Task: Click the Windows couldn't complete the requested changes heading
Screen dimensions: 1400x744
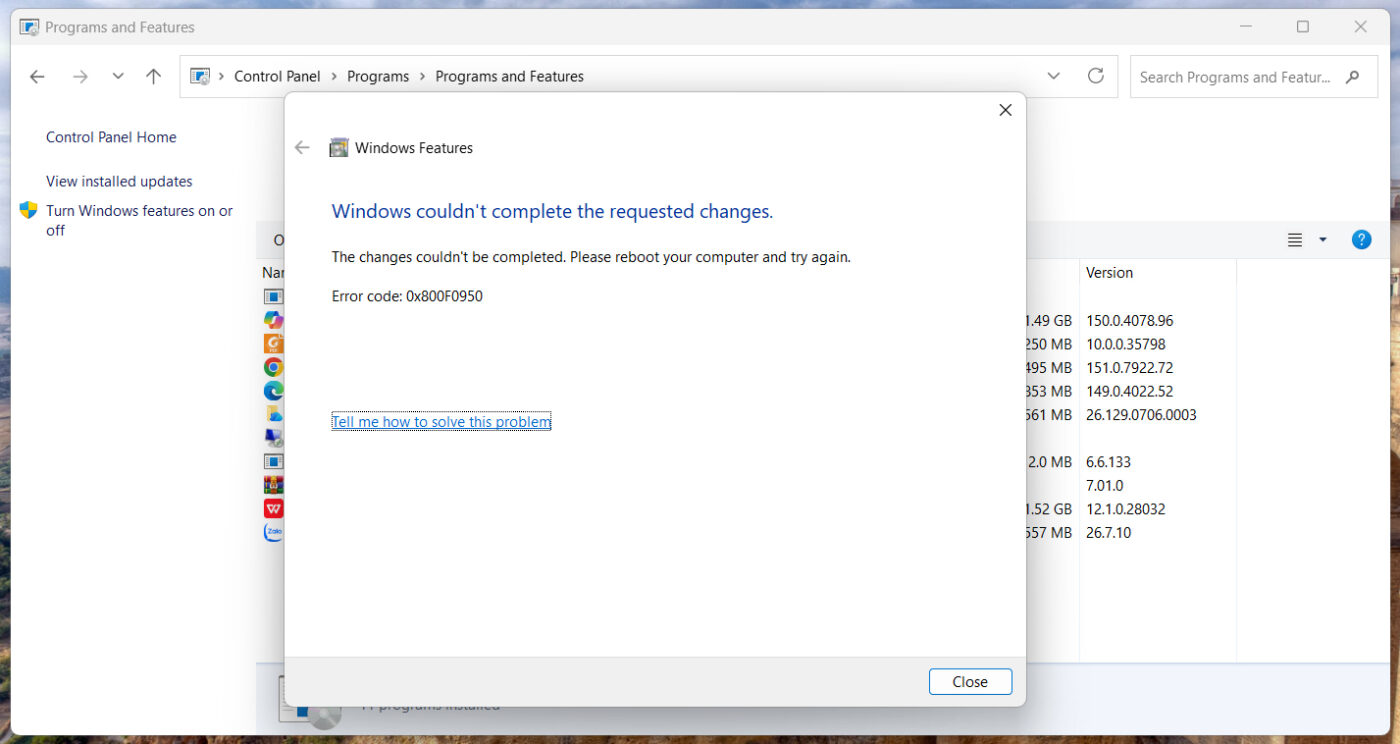Action: click(x=552, y=212)
